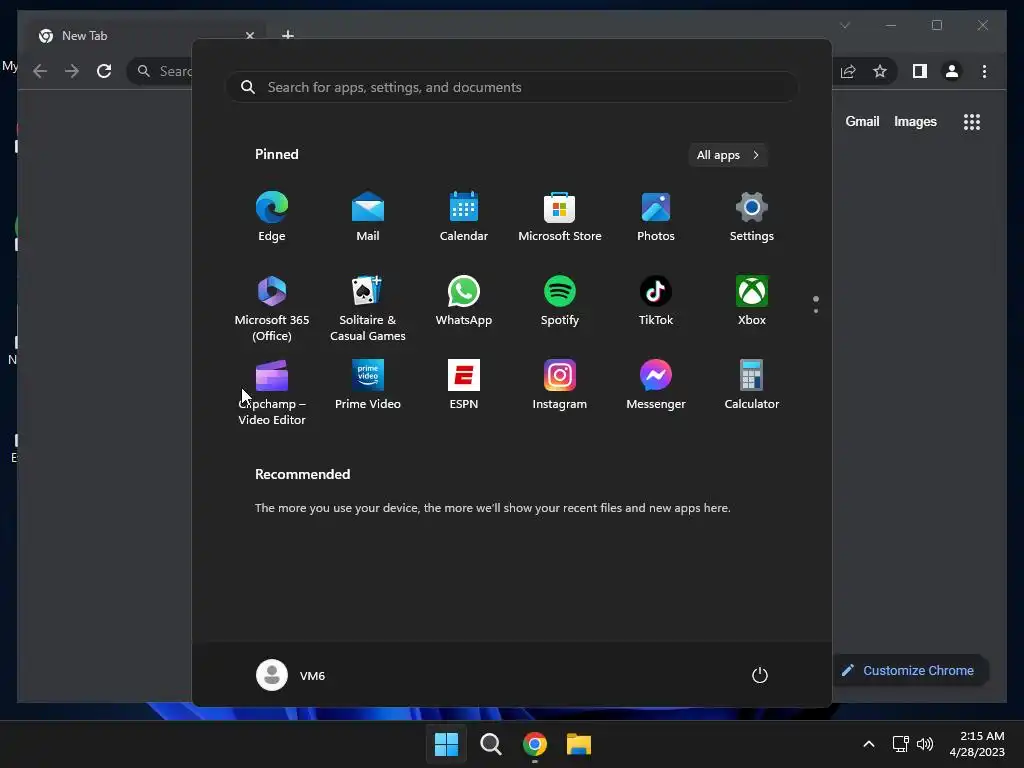The image size is (1024, 768).
Task: Open Microsoft Store from pinned apps
Action: (x=560, y=217)
